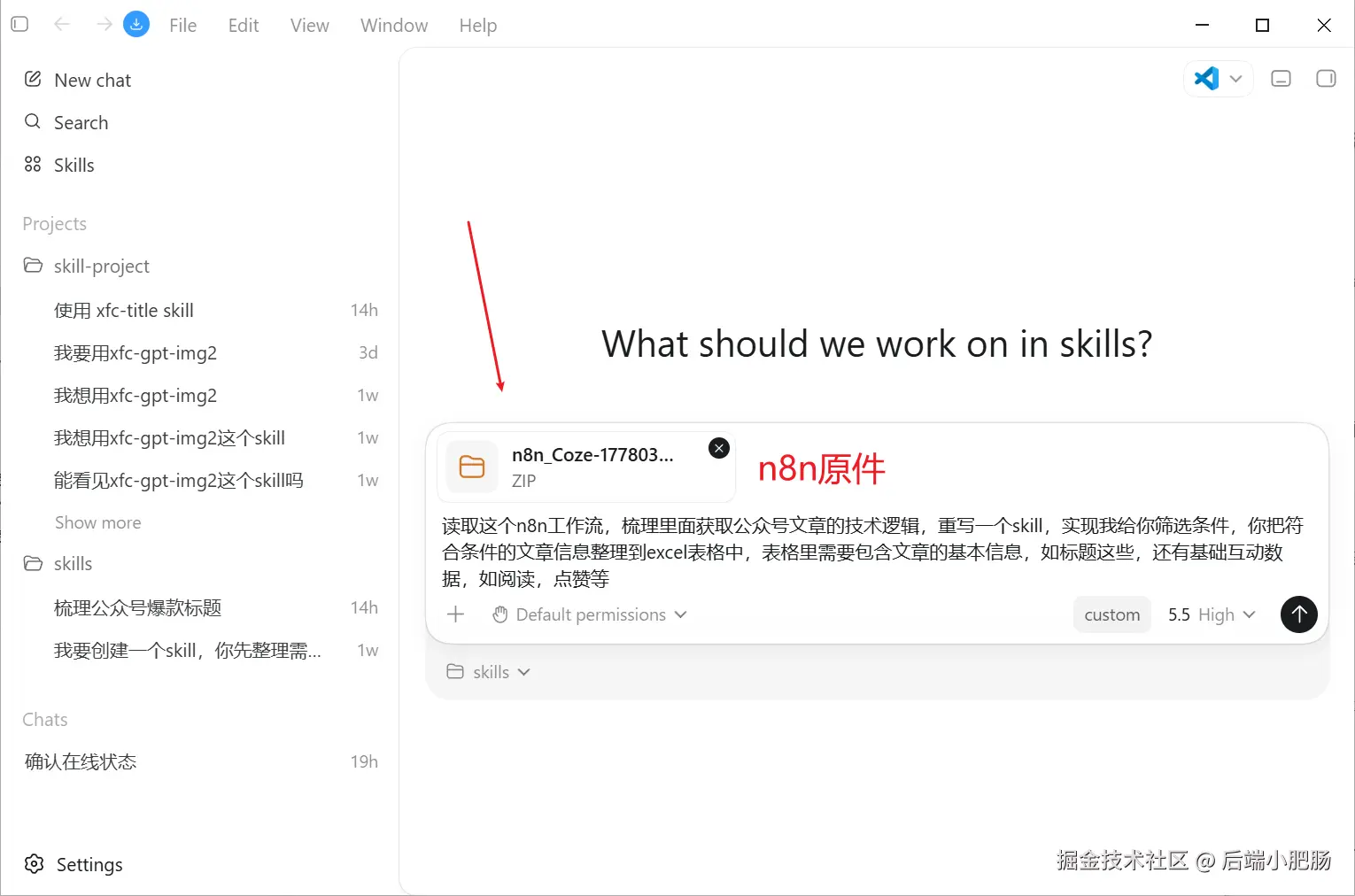
Task: Open the skills folder selector dropdown
Action: click(x=489, y=672)
